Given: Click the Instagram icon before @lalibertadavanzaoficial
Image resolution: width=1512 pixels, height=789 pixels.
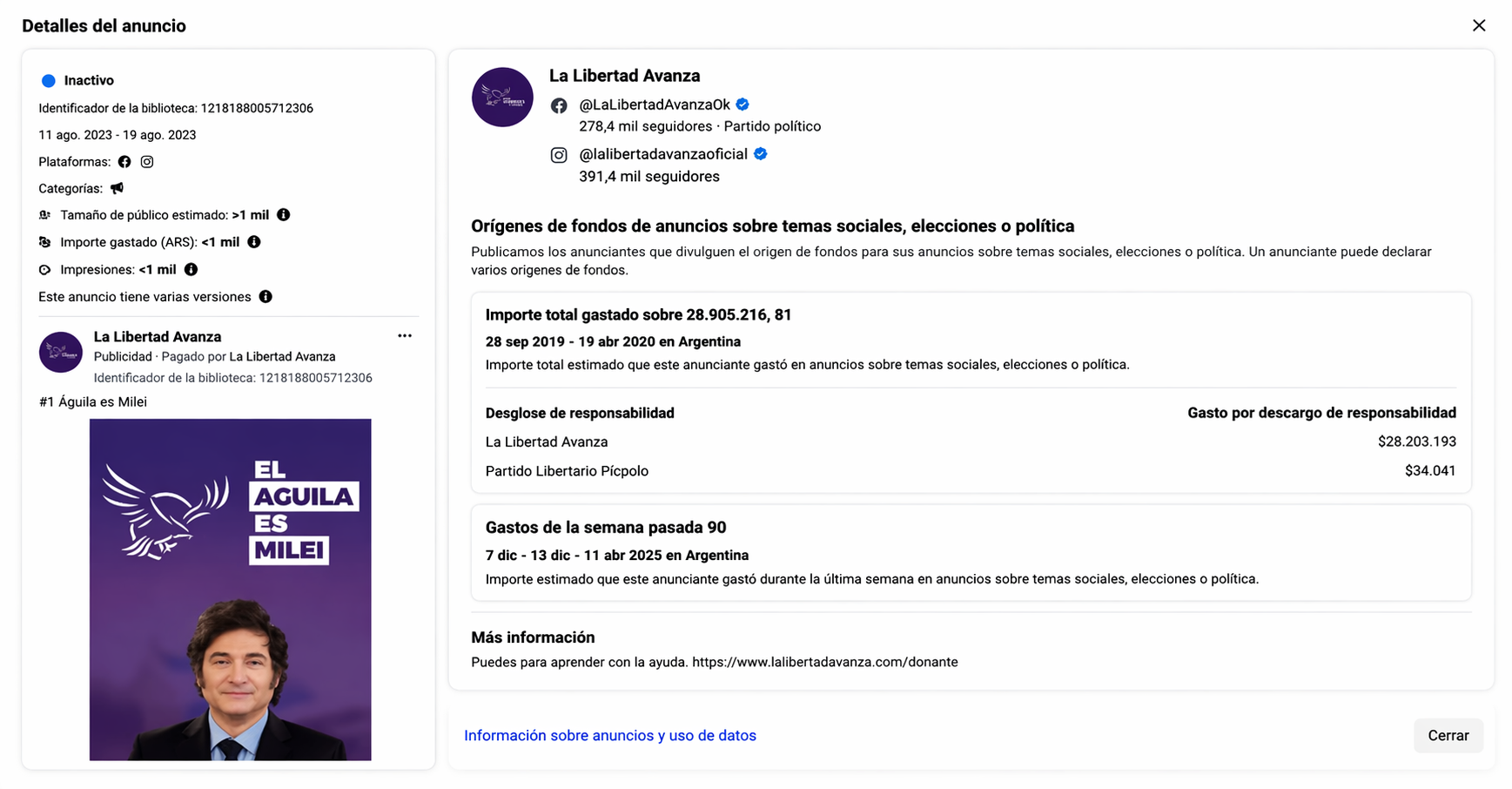Looking at the screenshot, I should click(558, 154).
